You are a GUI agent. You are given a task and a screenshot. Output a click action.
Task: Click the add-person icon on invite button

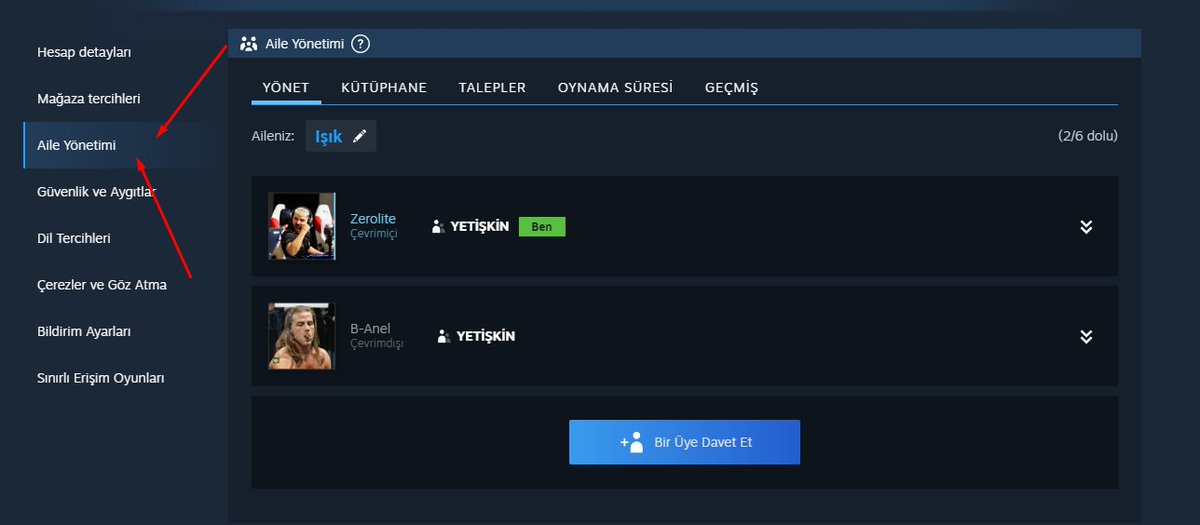click(x=631, y=442)
